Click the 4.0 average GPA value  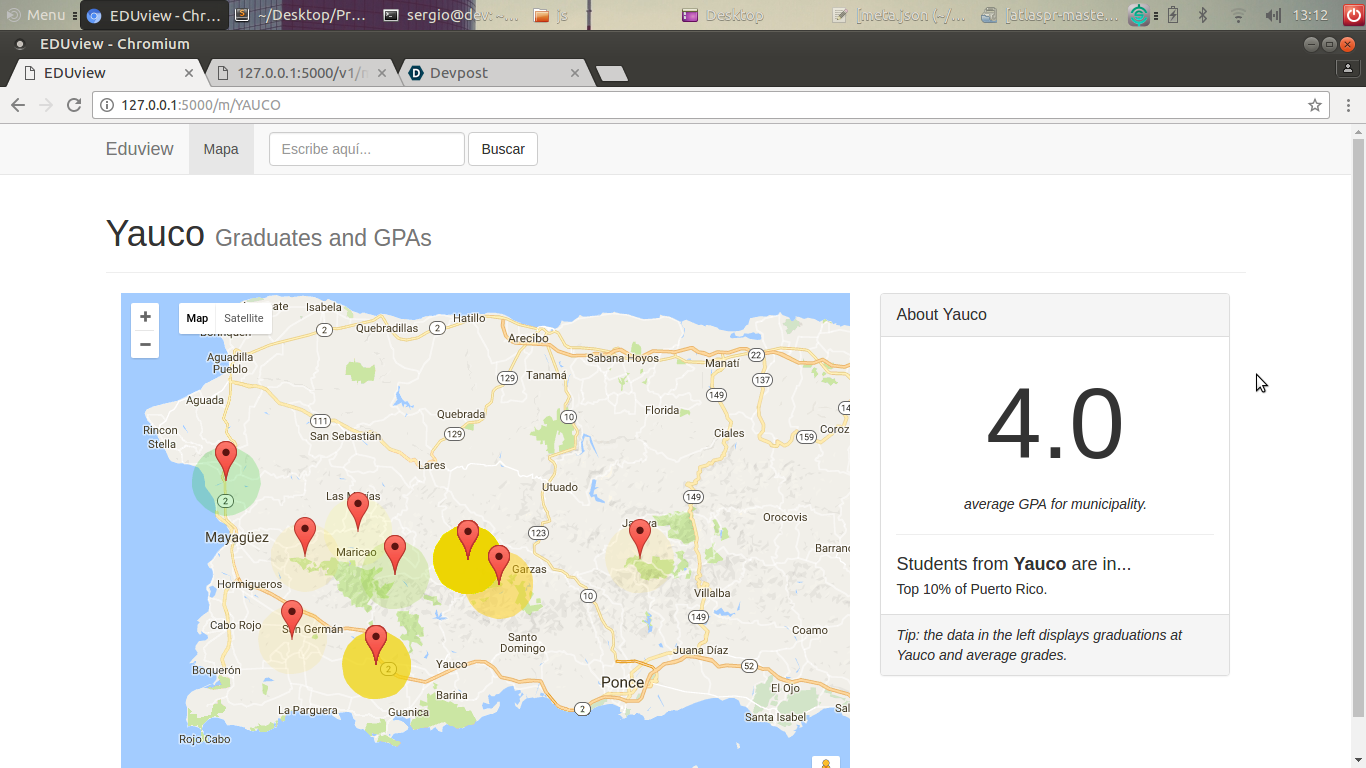click(1055, 425)
